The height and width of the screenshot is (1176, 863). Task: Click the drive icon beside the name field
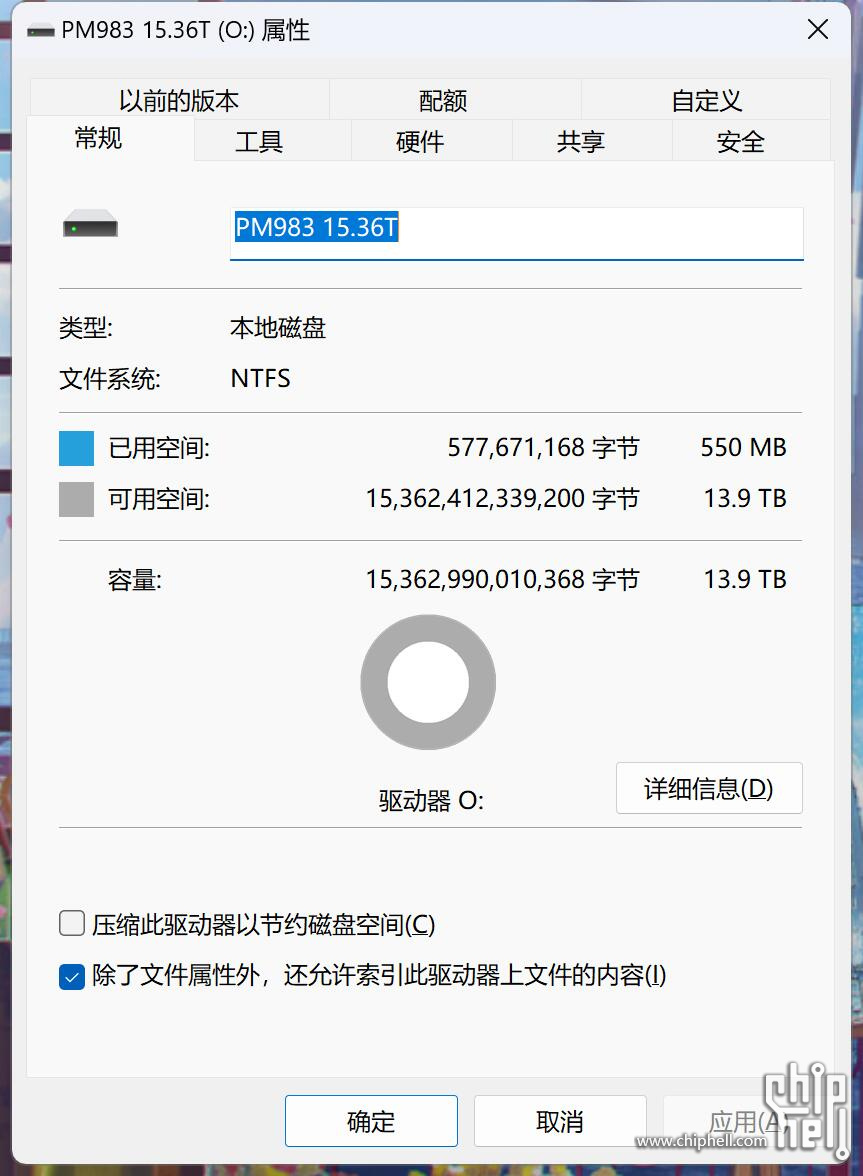point(91,224)
